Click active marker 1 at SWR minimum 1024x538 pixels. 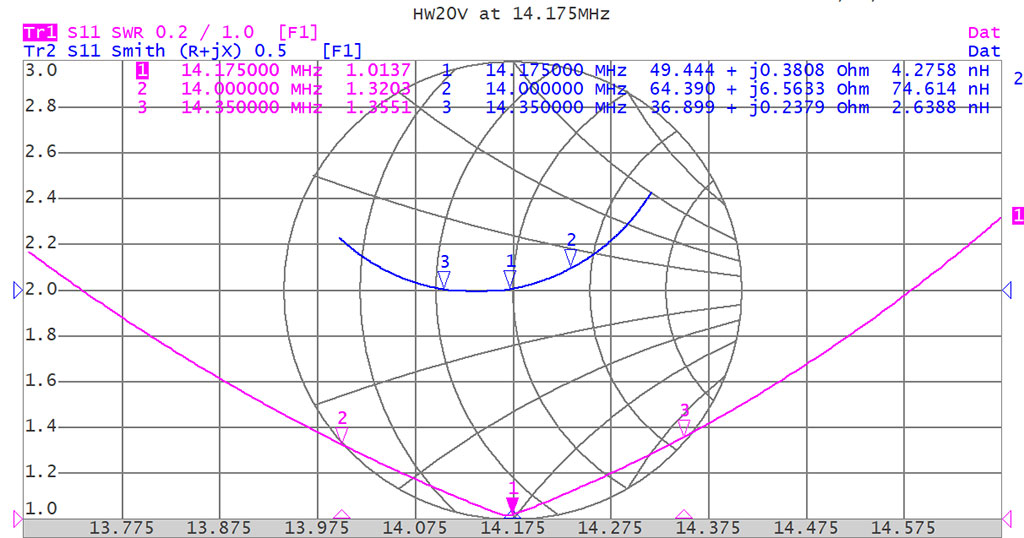tap(513, 504)
